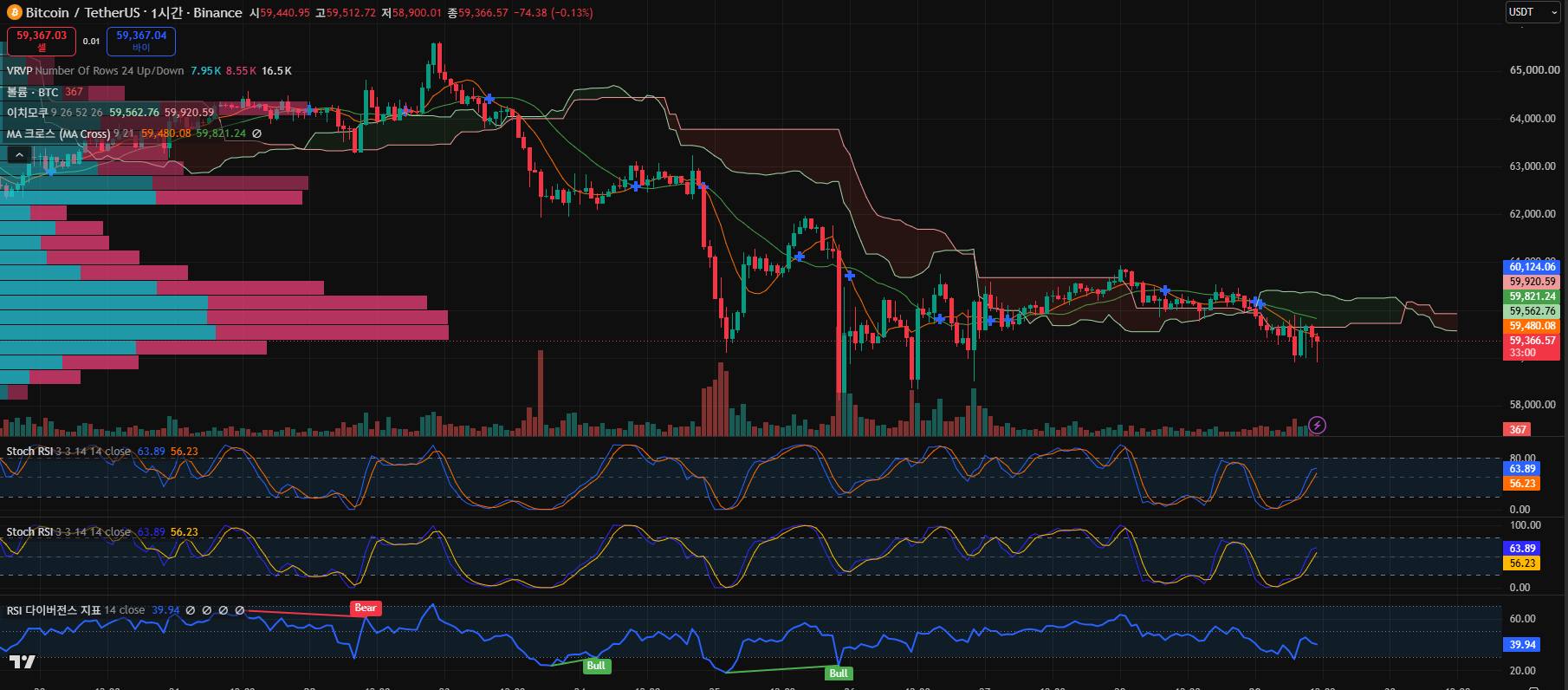The height and width of the screenshot is (690, 1568).
Task: Click the TradingView logo icon
Action: click(23, 661)
